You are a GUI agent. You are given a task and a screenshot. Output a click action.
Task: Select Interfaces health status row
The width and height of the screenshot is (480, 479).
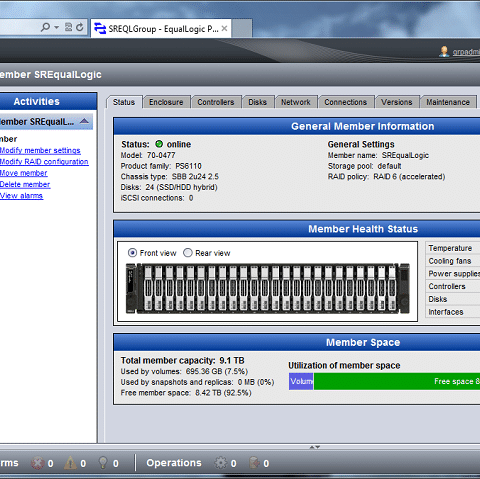click(453, 312)
